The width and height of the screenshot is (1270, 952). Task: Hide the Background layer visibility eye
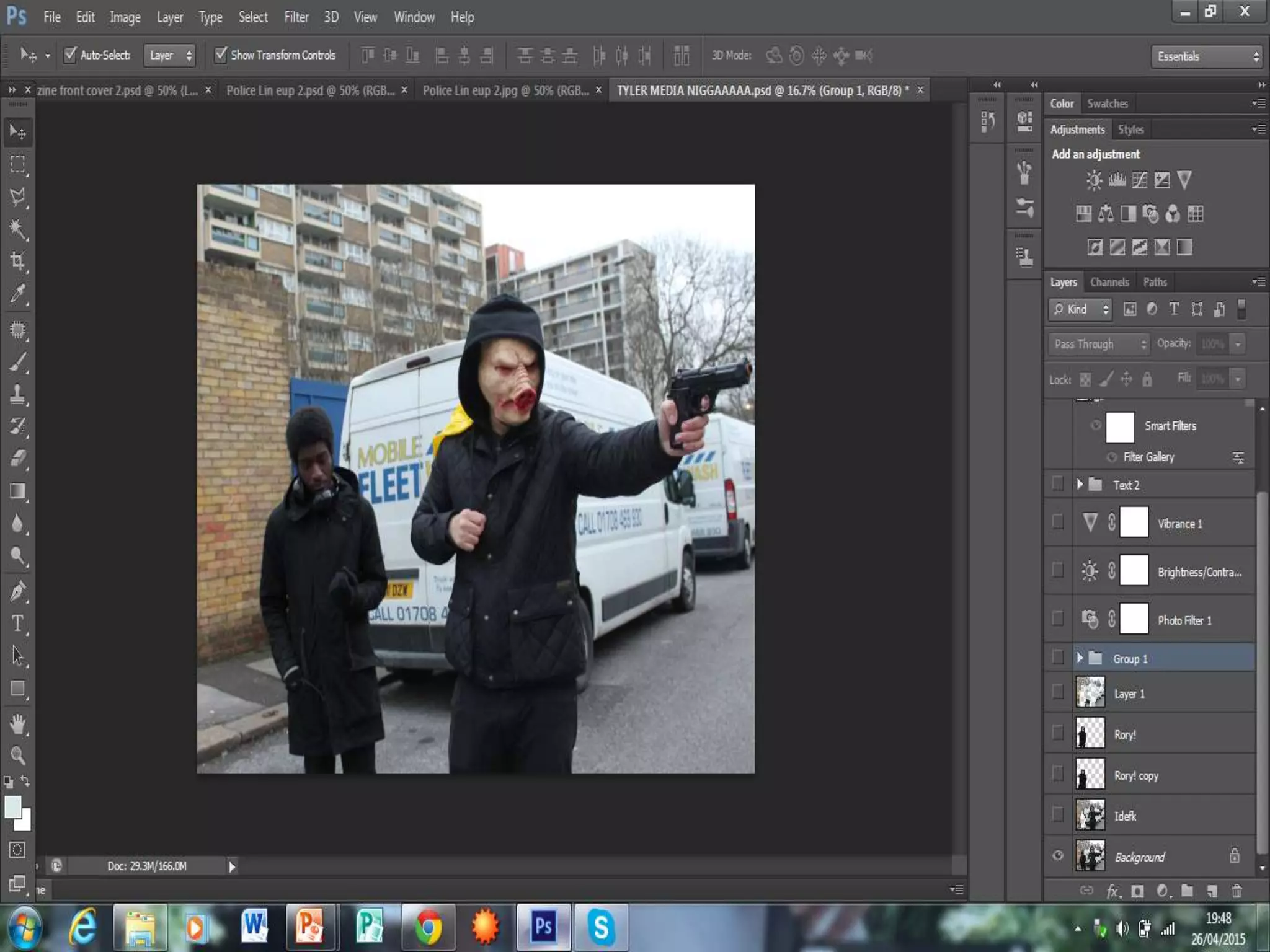tap(1058, 856)
